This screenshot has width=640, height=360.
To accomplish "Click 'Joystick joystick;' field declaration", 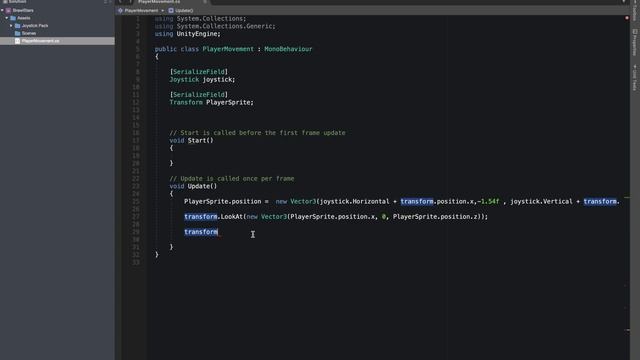I will (202, 80).
